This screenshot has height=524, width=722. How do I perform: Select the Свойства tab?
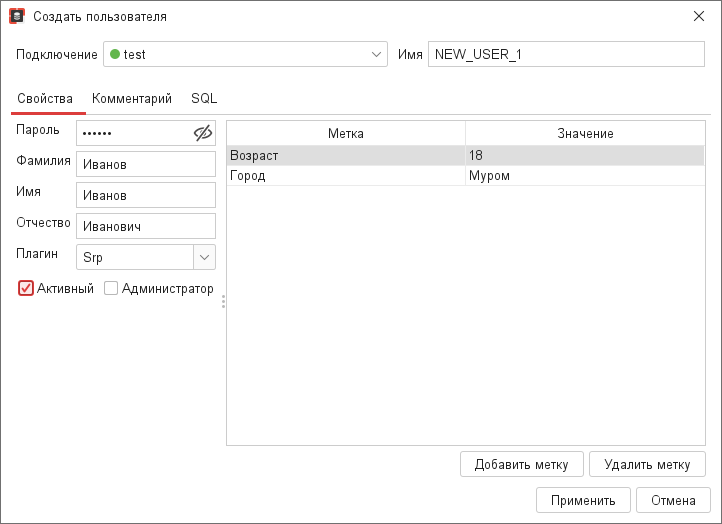click(45, 98)
